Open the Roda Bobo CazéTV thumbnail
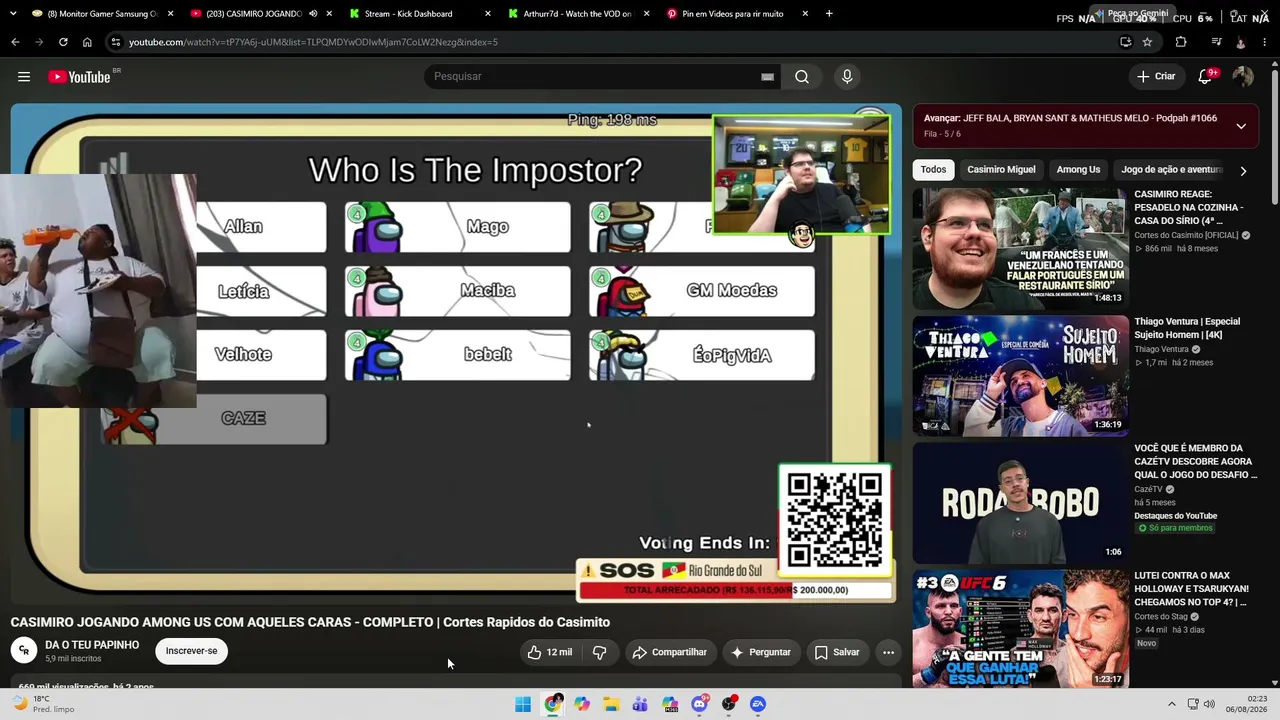The image size is (1280, 720). 1019,503
